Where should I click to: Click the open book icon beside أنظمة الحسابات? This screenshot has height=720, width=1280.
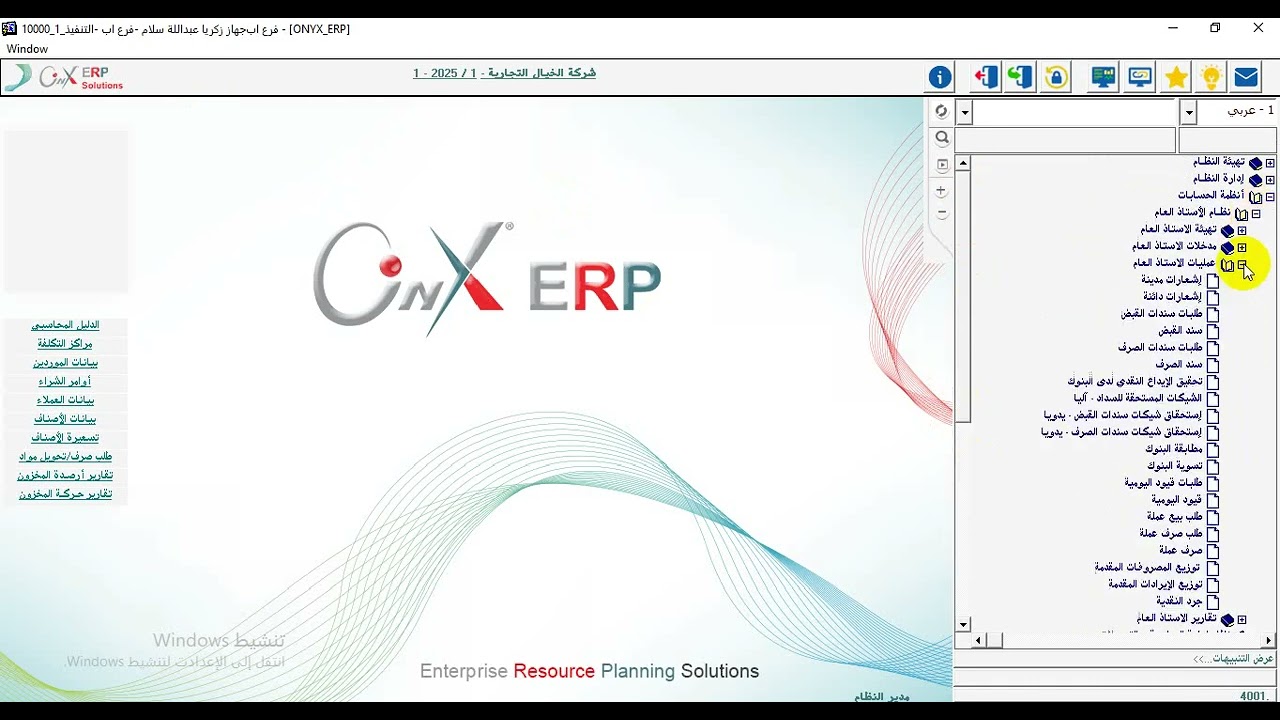coord(1255,197)
